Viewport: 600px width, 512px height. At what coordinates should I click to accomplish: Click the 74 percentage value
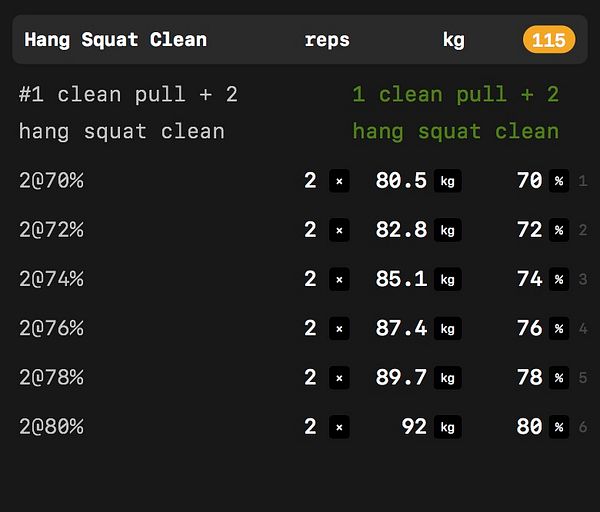529,279
